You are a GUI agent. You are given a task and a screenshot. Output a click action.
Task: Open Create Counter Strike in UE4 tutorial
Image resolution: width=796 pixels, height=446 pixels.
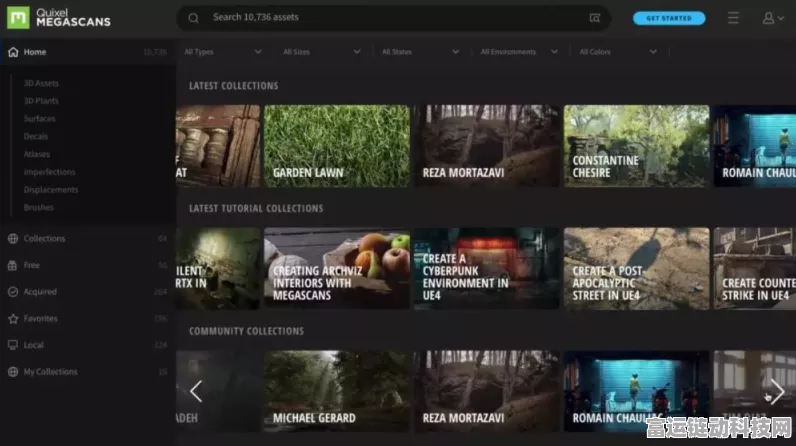click(755, 268)
